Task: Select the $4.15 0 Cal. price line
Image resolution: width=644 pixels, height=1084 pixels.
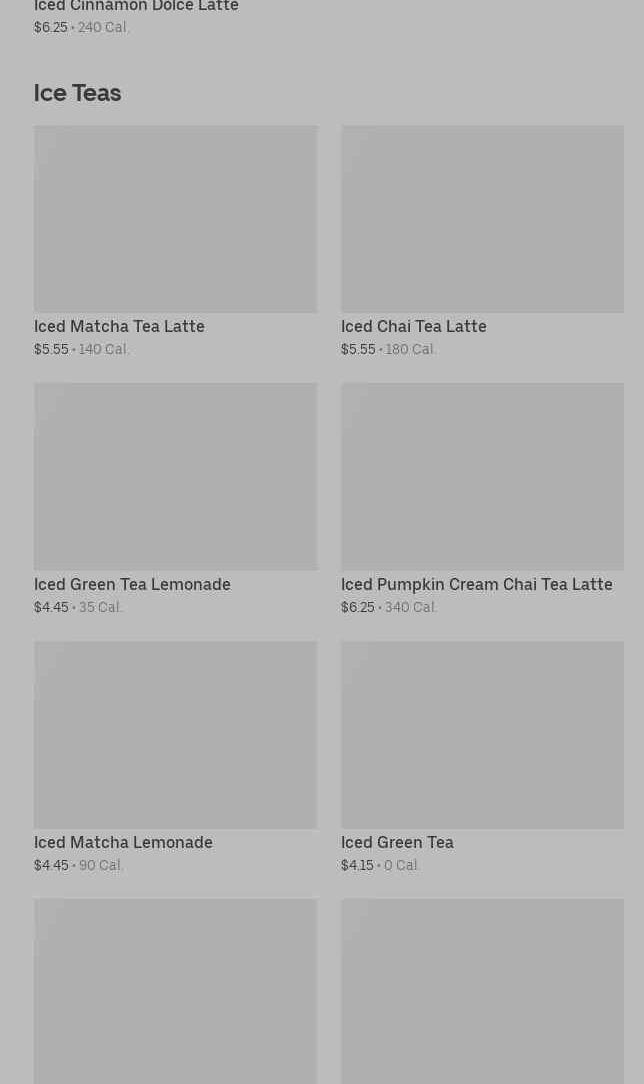Action: [x=381, y=865]
